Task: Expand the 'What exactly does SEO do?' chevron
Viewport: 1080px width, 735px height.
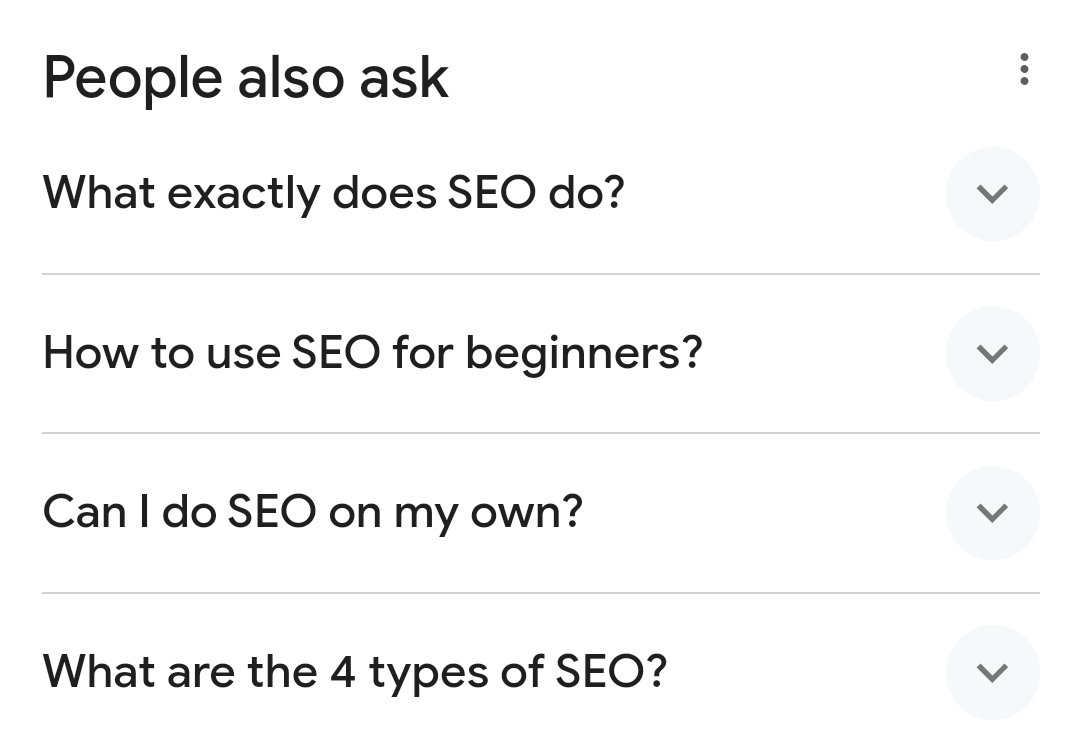Action: pyautogui.click(x=992, y=194)
